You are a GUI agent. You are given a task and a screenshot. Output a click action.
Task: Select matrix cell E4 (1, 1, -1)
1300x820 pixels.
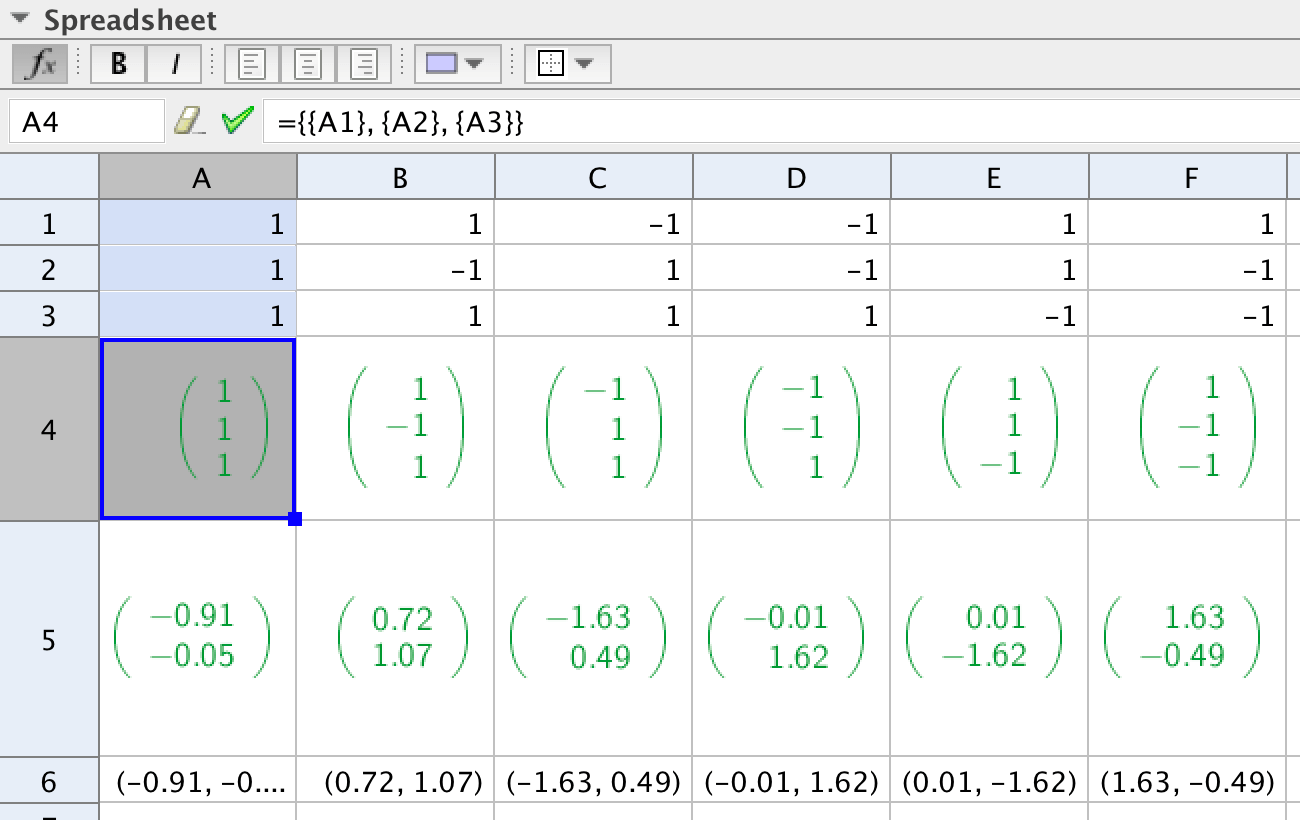coord(990,429)
